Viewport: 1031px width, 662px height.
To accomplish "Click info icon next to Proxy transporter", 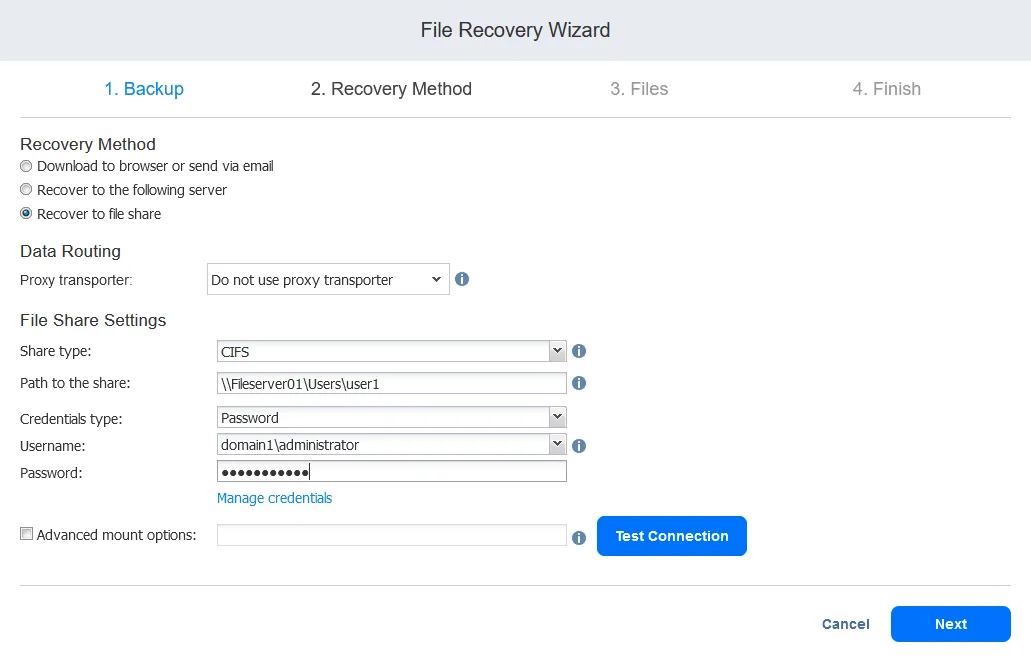I will tap(462, 280).
